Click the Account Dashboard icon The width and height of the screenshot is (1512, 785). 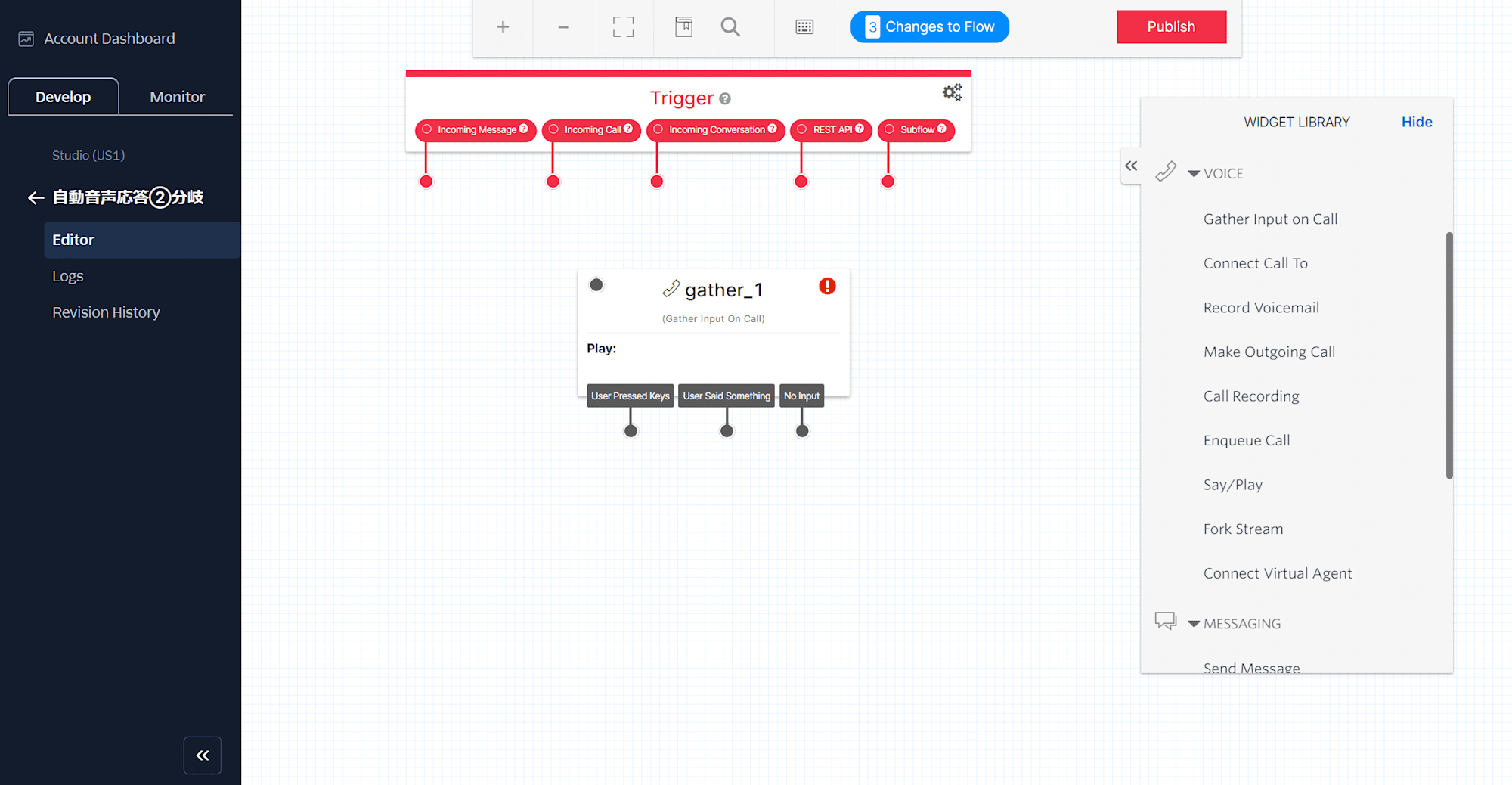[x=26, y=39]
